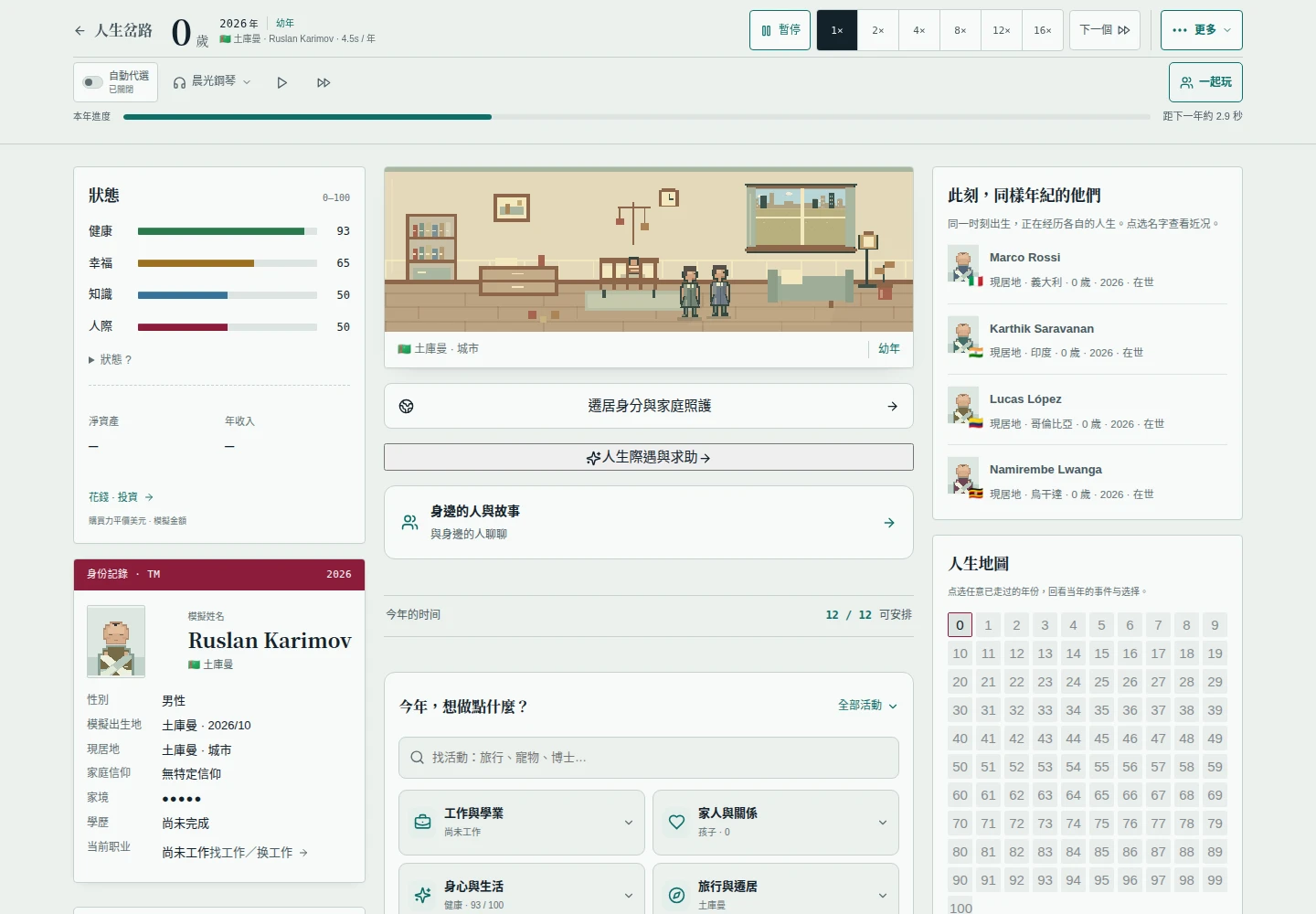Select year 0 in 人生地圖
This screenshot has width=1316, height=914.
click(960, 625)
